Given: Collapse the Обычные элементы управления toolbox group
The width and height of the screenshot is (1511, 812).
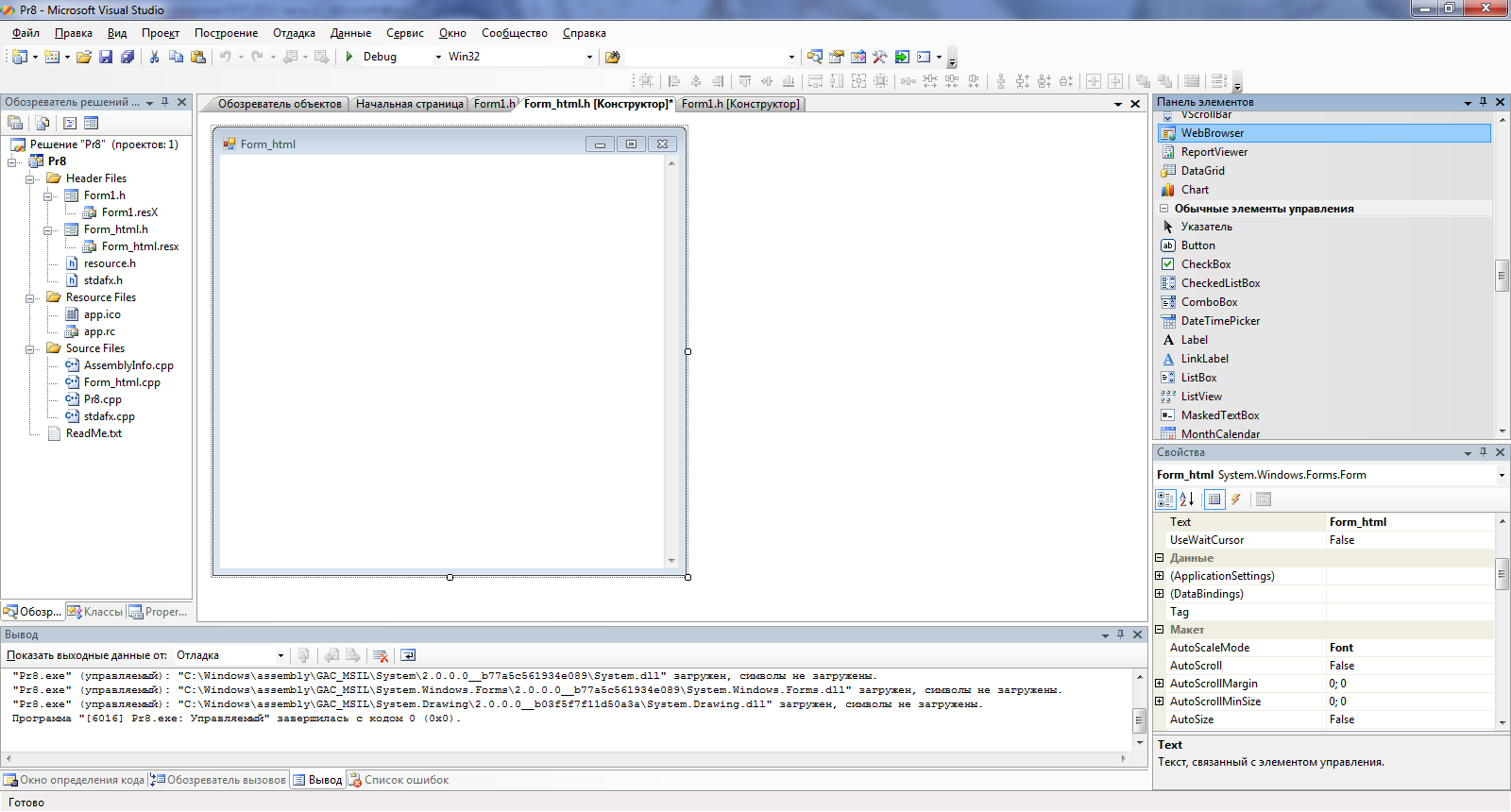Looking at the screenshot, I should (1164, 209).
